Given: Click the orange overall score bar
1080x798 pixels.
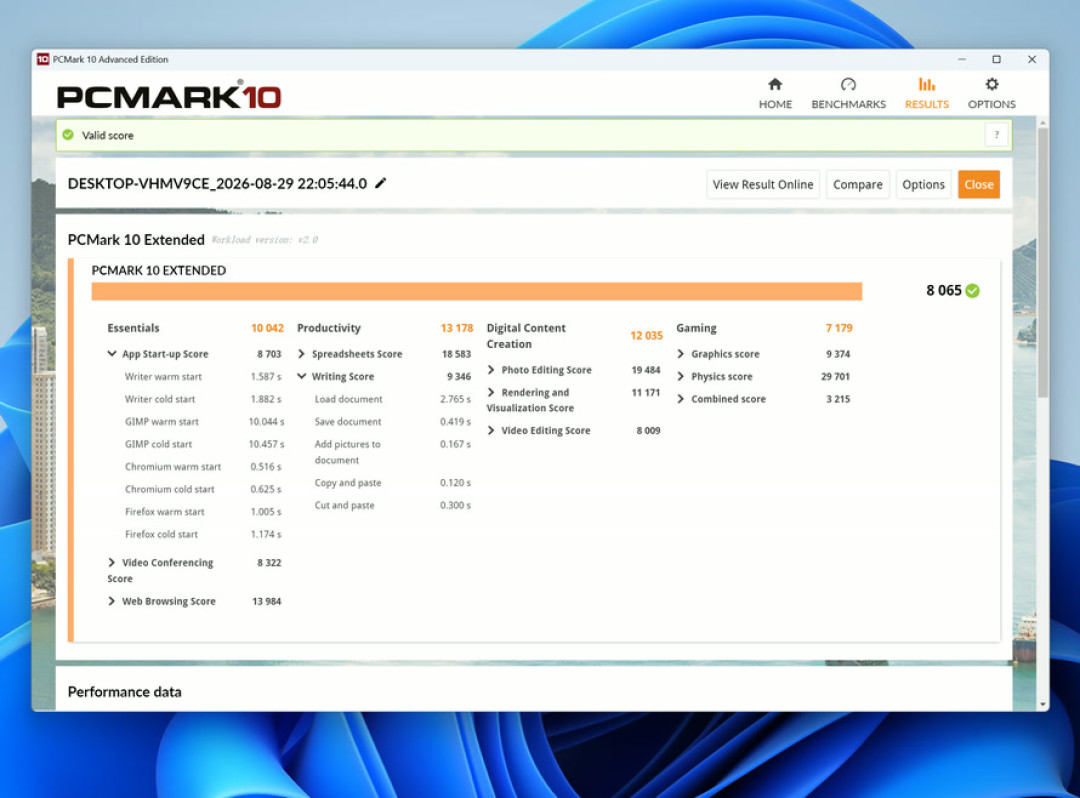Looking at the screenshot, I should (477, 291).
